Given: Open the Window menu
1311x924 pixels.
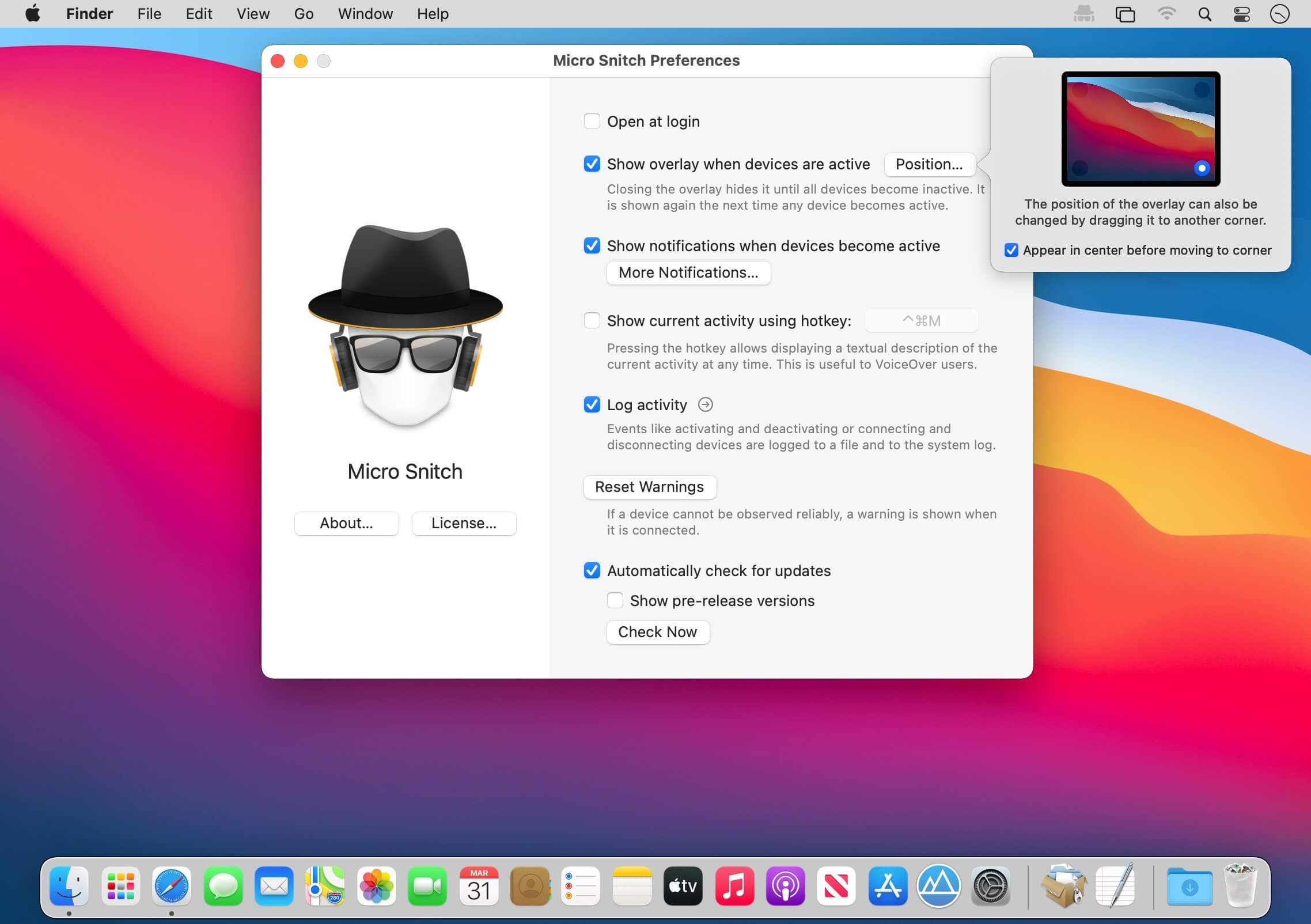Looking at the screenshot, I should [x=365, y=14].
